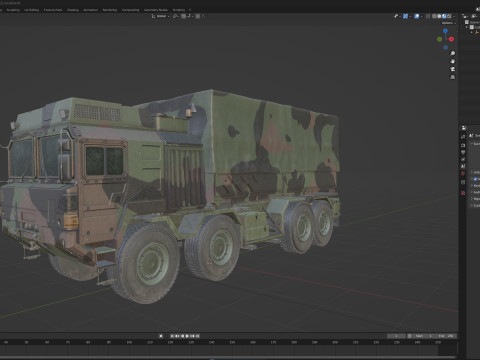The image size is (480, 360).
Task: Open the Outliner editor type menu
Action: [x=465, y=16]
